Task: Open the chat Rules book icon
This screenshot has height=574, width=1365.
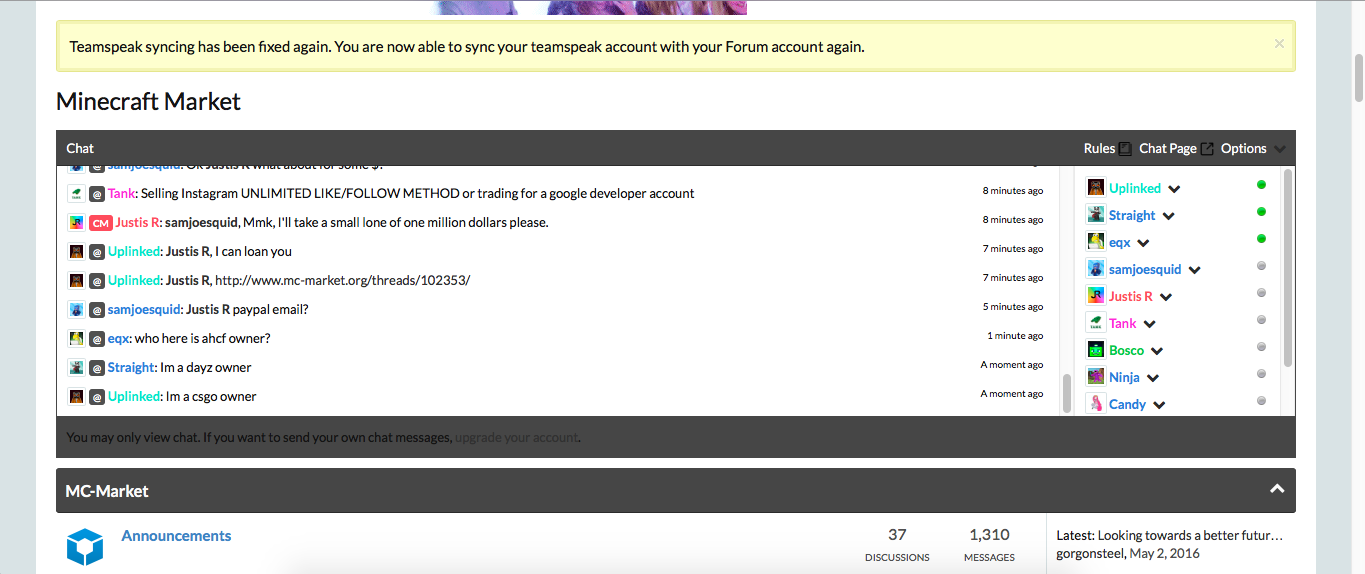Action: pos(1125,148)
